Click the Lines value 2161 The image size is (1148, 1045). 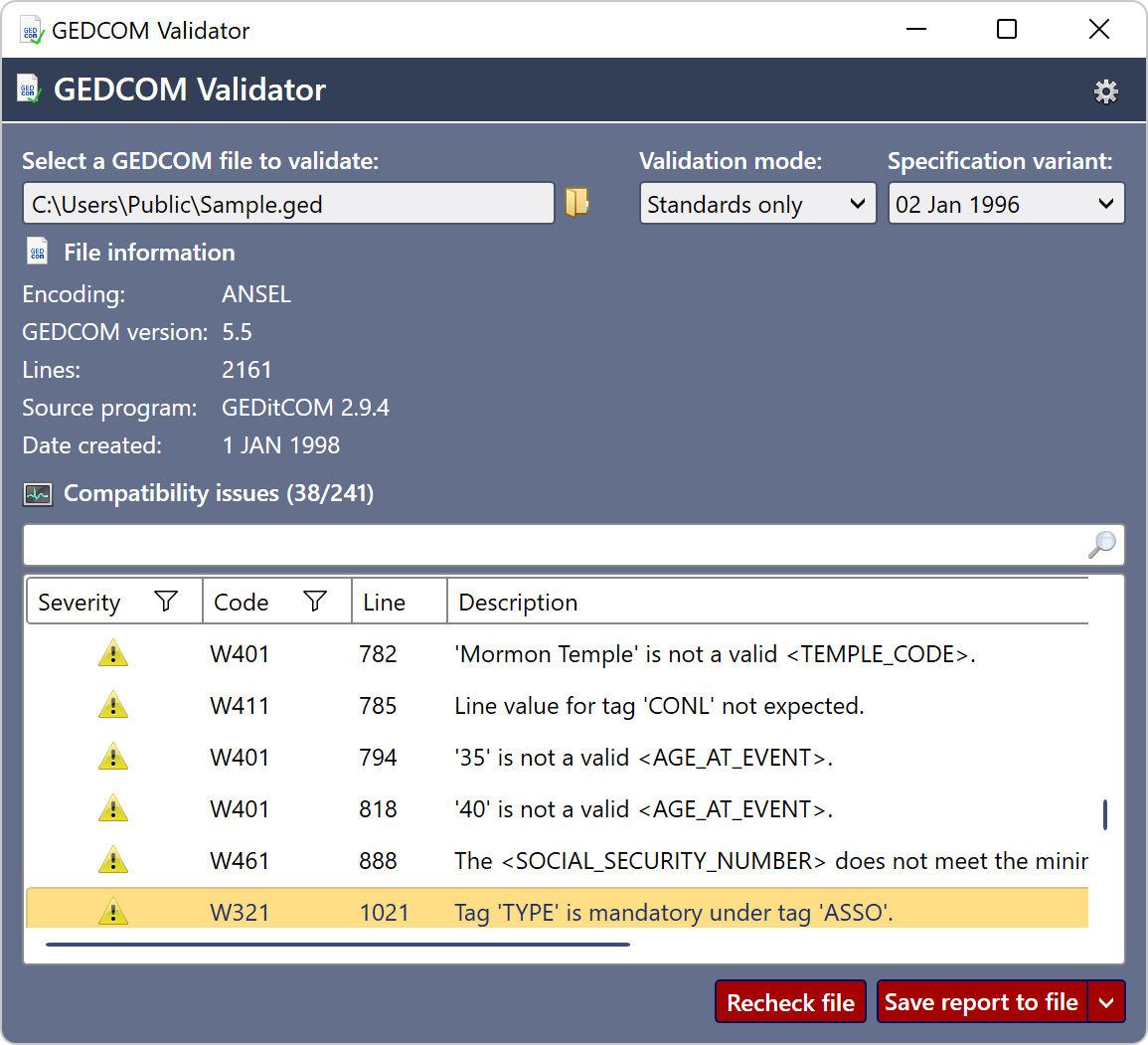pos(246,369)
